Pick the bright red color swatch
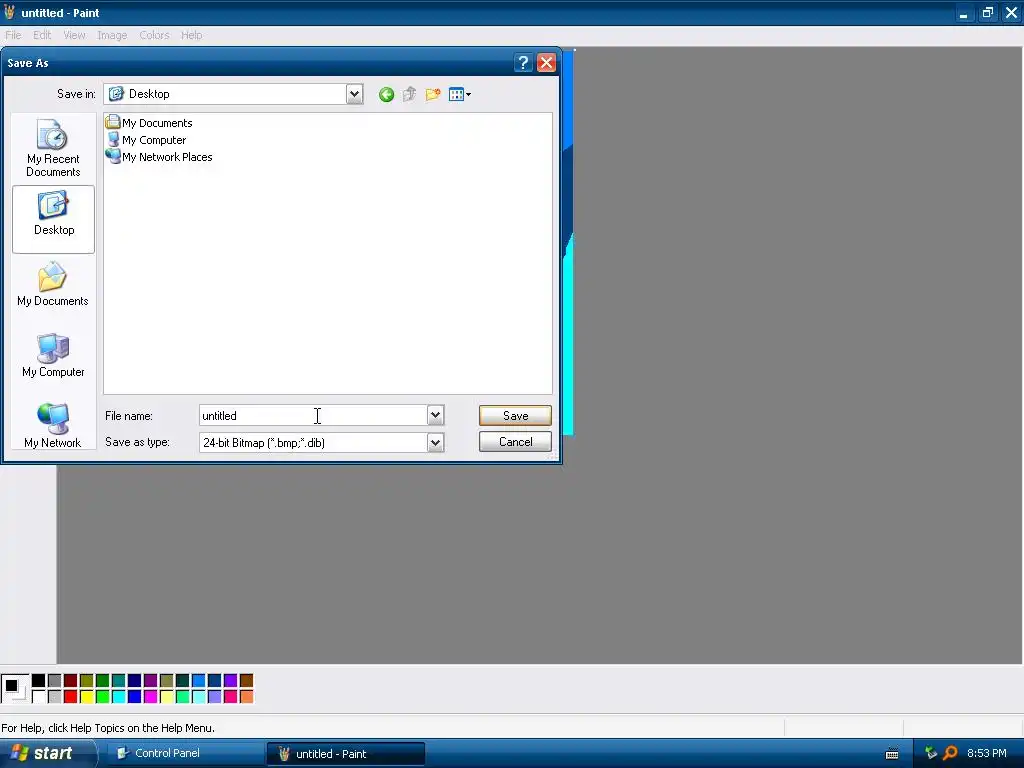The width and height of the screenshot is (1024, 768). pos(71,697)
